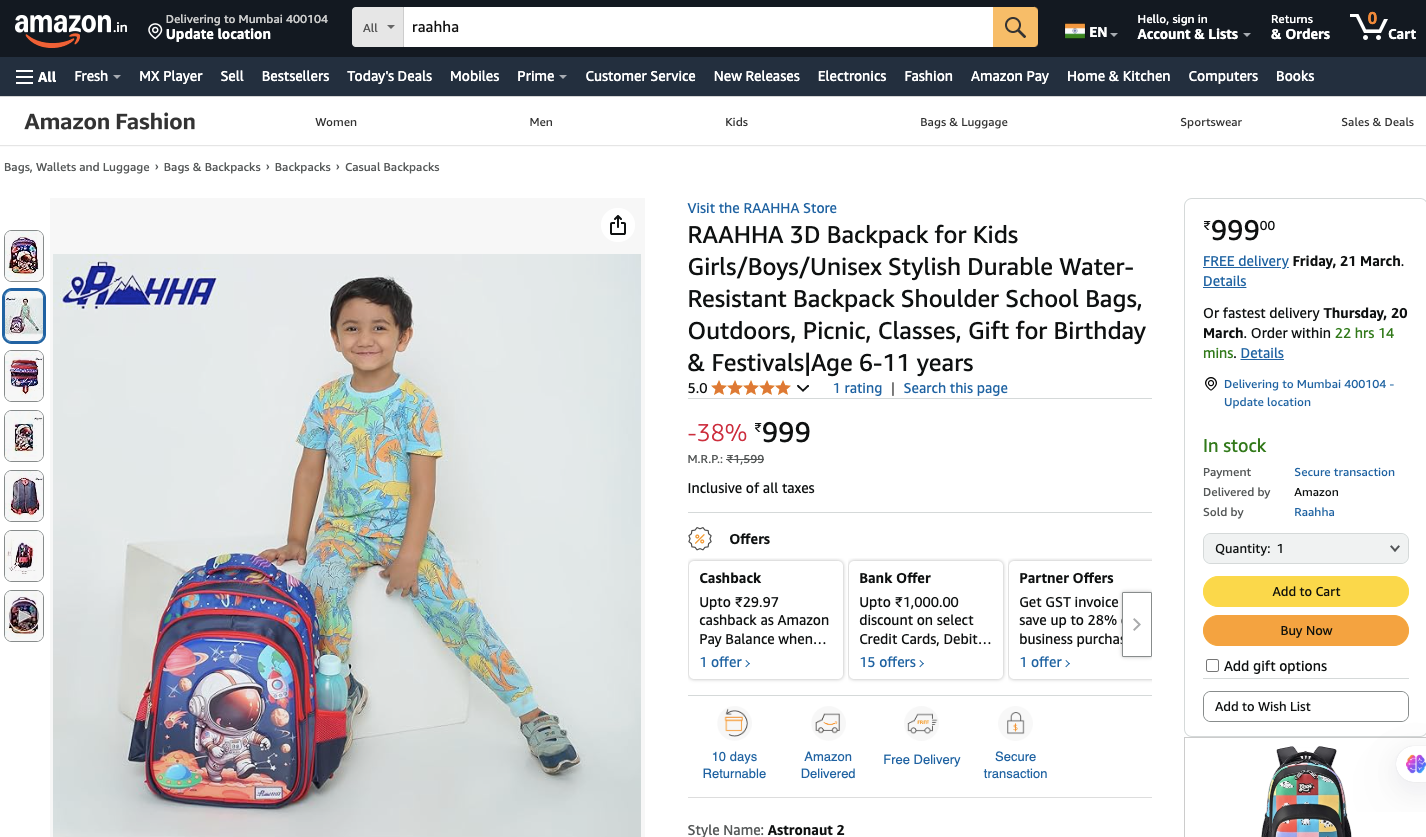Open Today's Deals in navigation bar
Screen dimensions: 1426x837
click(389, 76)
